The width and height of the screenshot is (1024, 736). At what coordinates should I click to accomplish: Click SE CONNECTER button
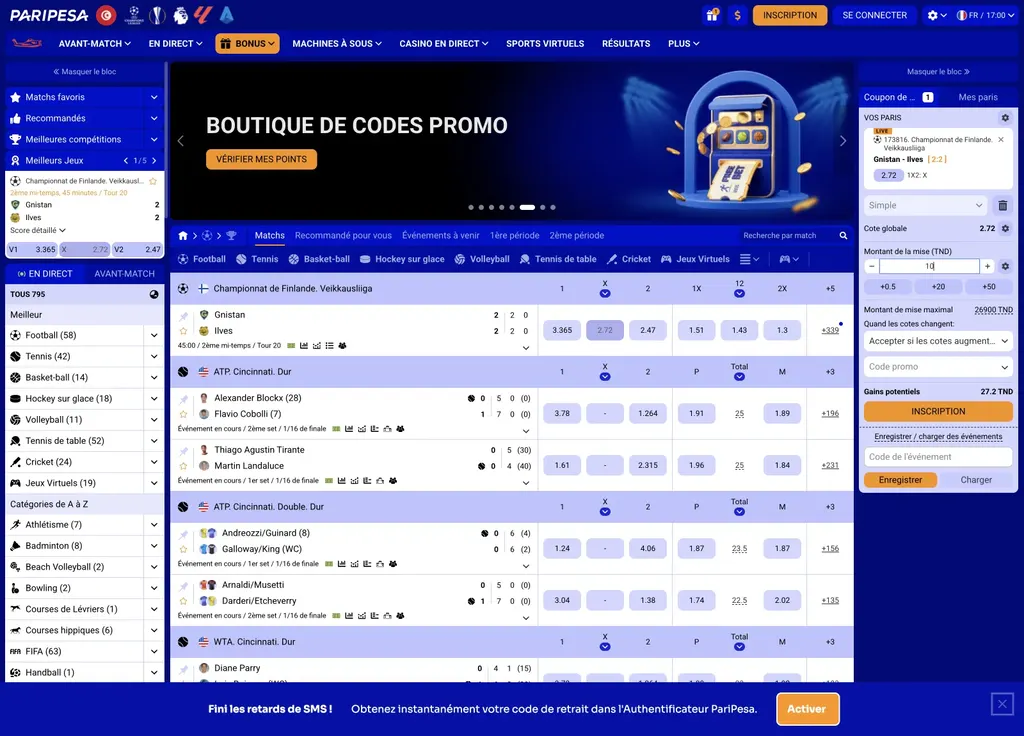pyautogui.click(x=874, y=15)
